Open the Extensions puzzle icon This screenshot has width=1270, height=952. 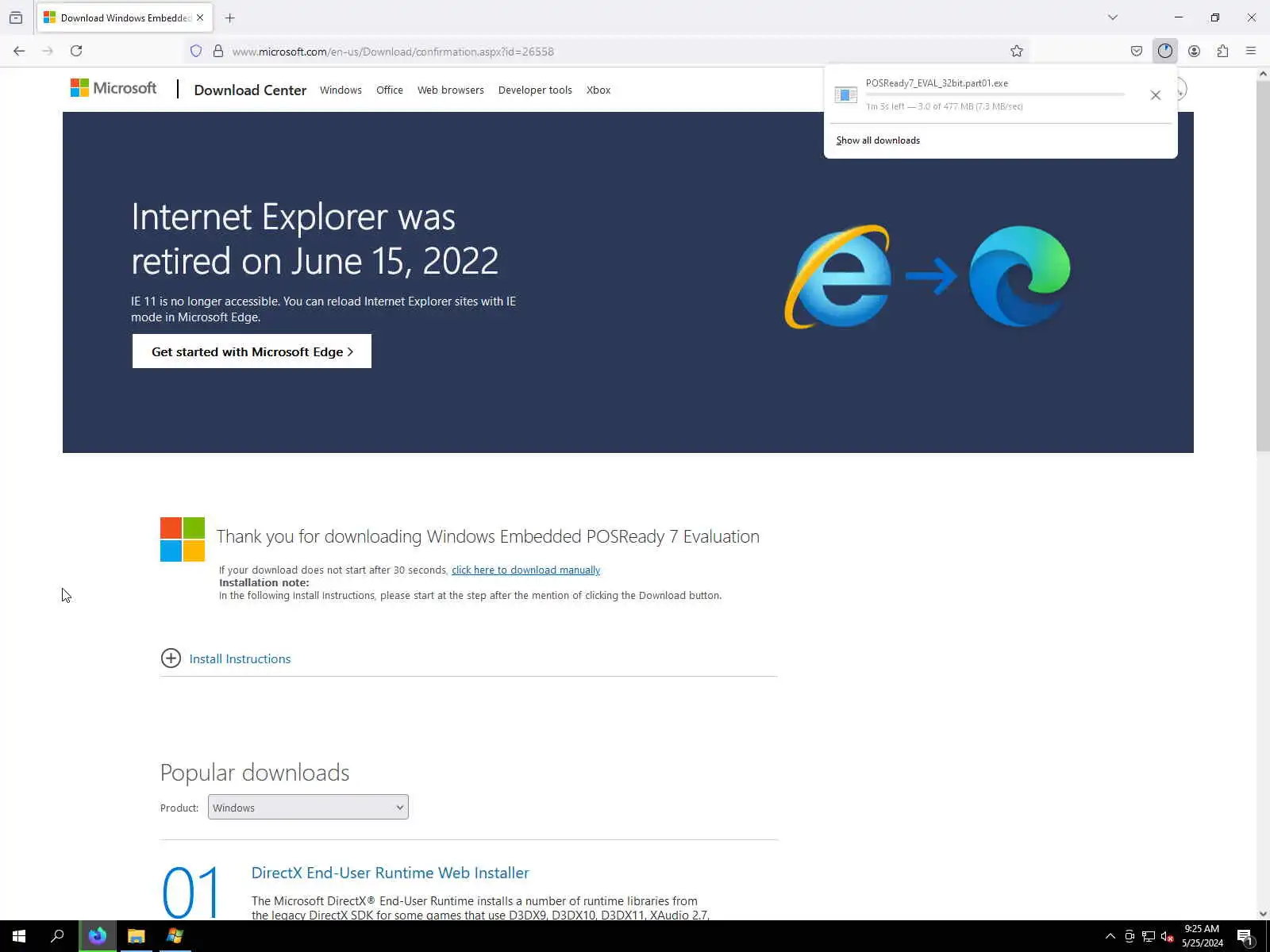(x=1222, y=51)
